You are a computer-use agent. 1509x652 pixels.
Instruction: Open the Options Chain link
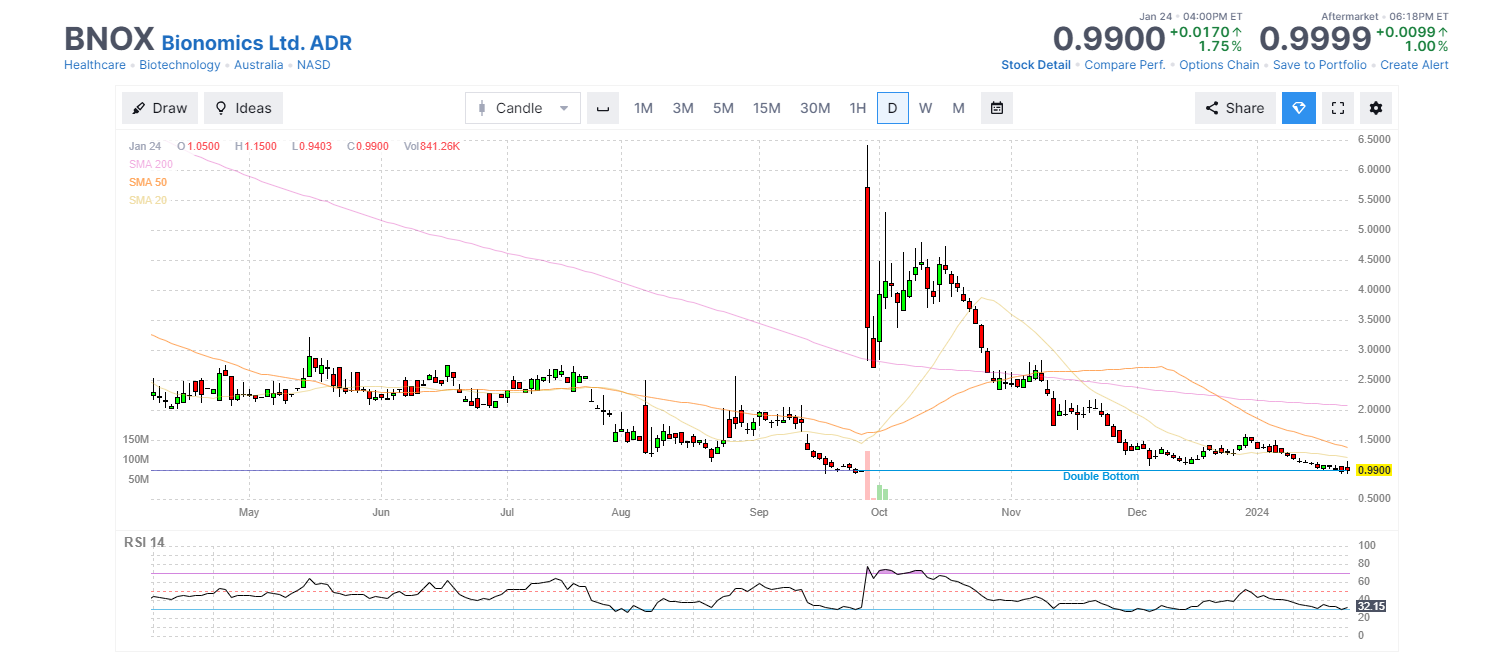1219,65
